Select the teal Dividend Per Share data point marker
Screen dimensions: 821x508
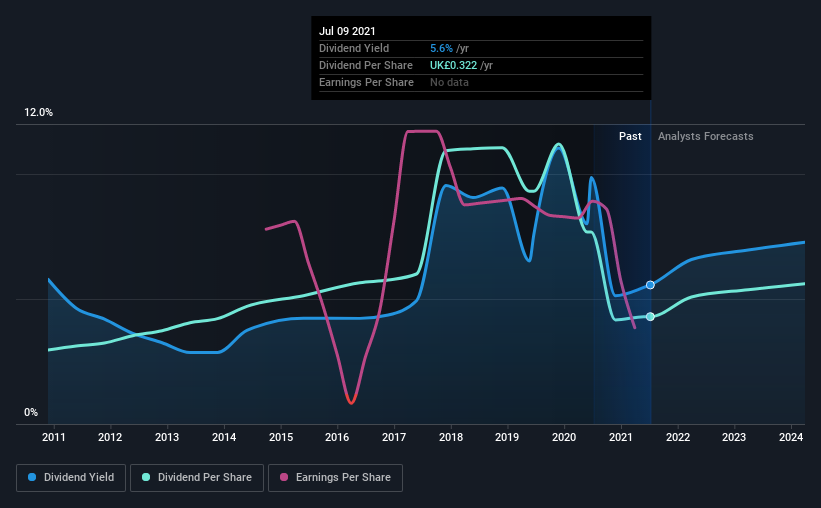pos(650,317)
